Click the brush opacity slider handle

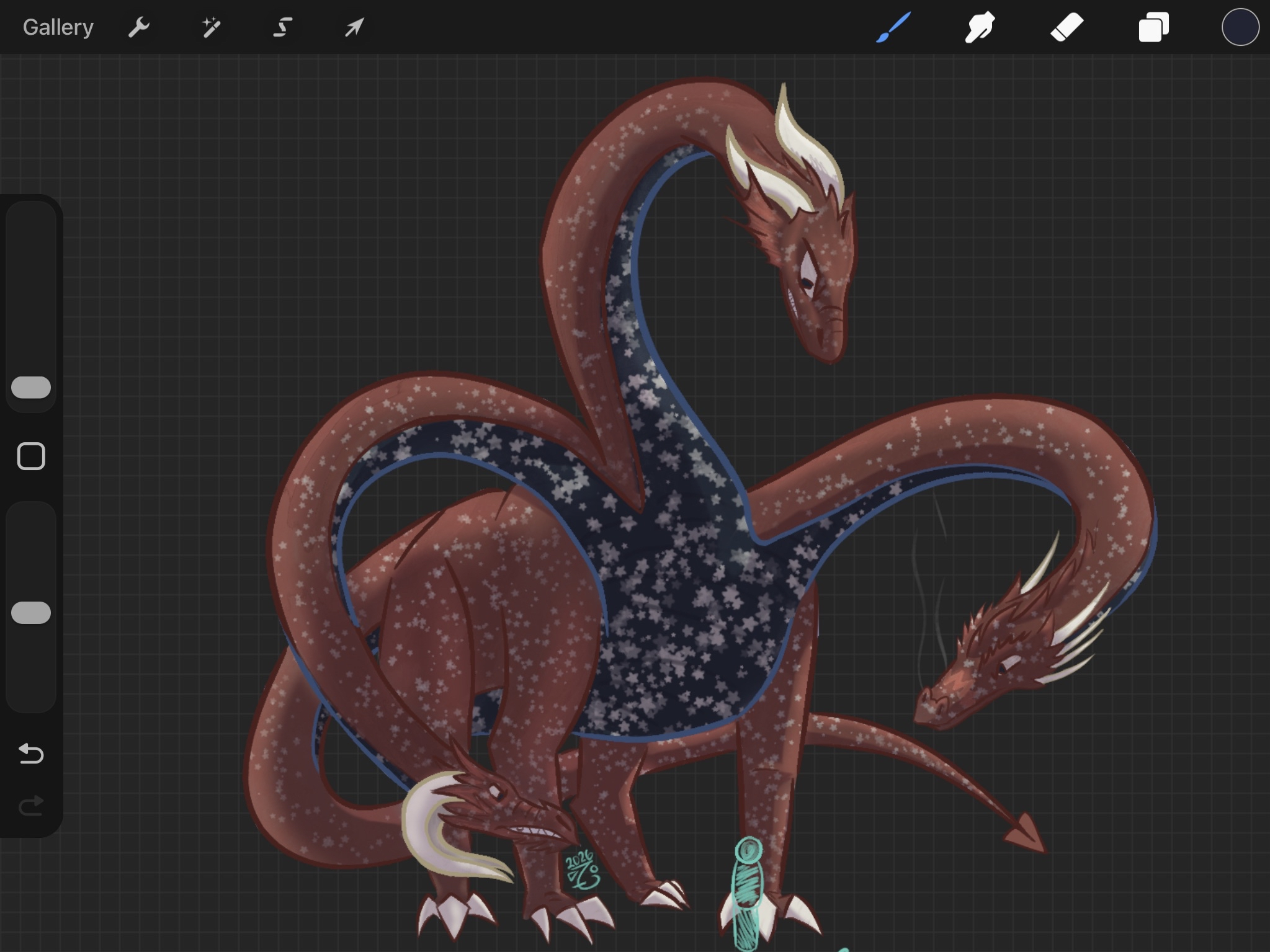(31, 613)
